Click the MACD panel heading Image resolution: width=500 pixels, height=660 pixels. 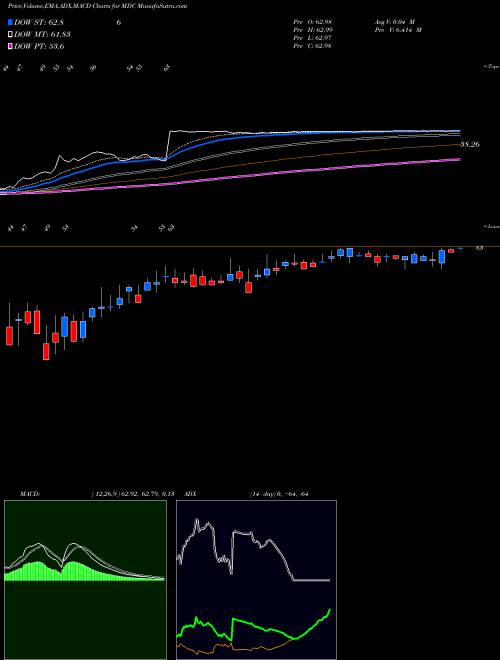tap(29, 494)
